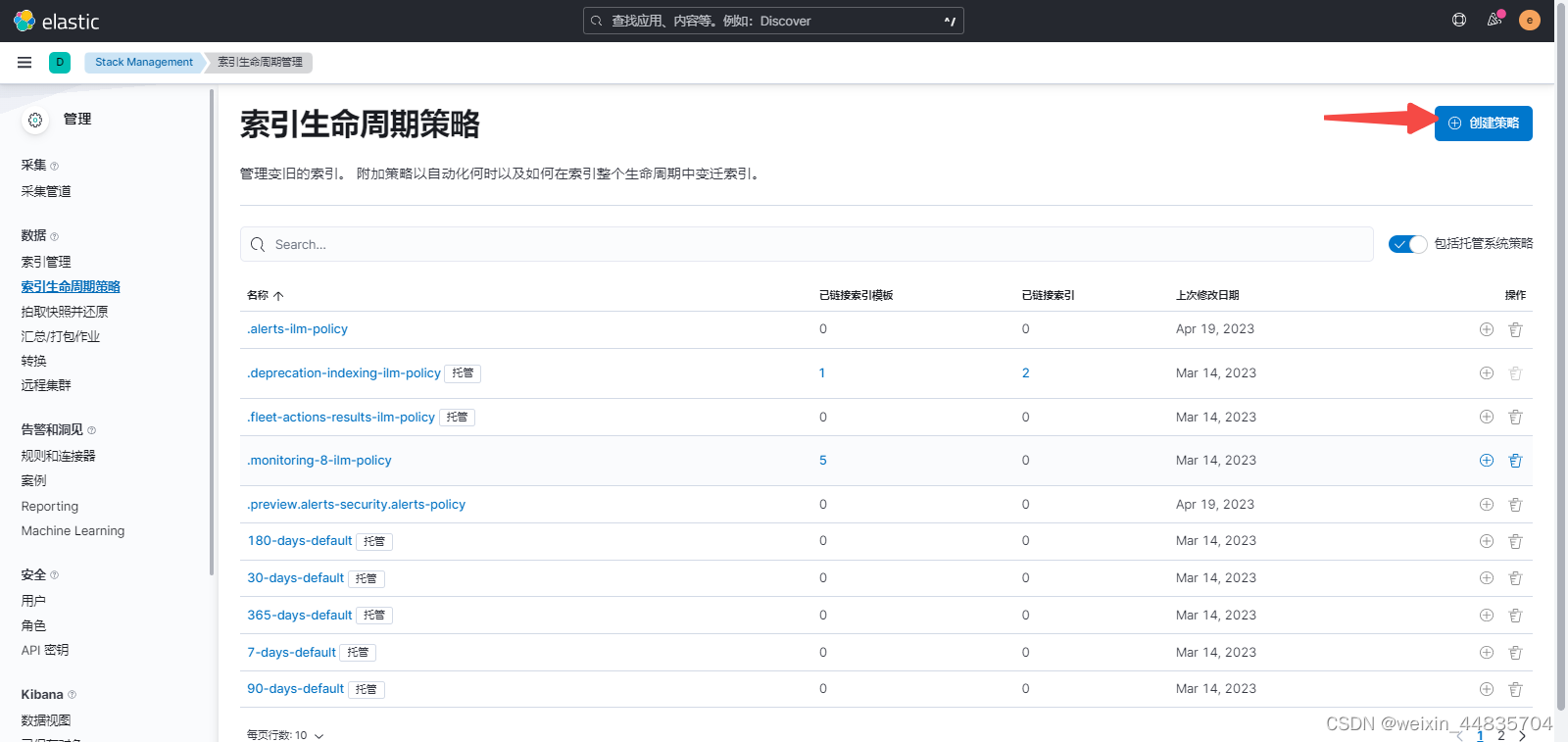1568x742 pixels.
Task: Add 30-days-default to index template
Action: point(1487,578)
